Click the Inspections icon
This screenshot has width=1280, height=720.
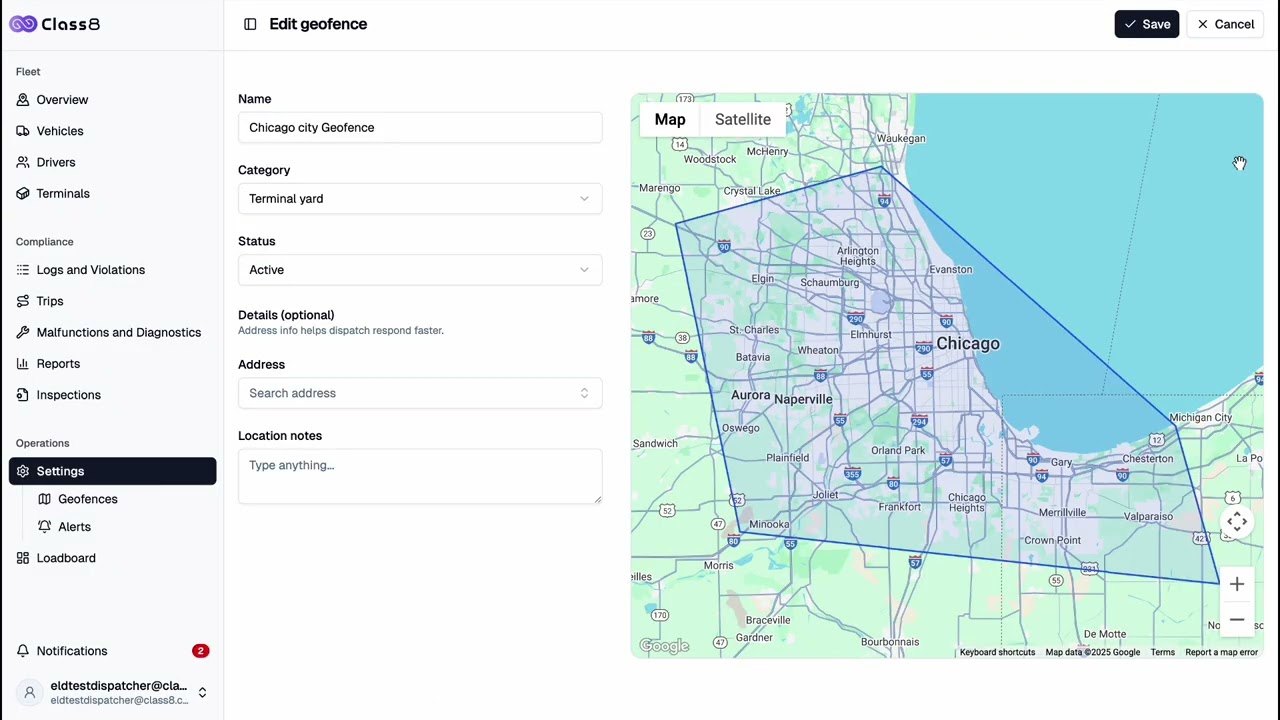click(x=23, y=395)
